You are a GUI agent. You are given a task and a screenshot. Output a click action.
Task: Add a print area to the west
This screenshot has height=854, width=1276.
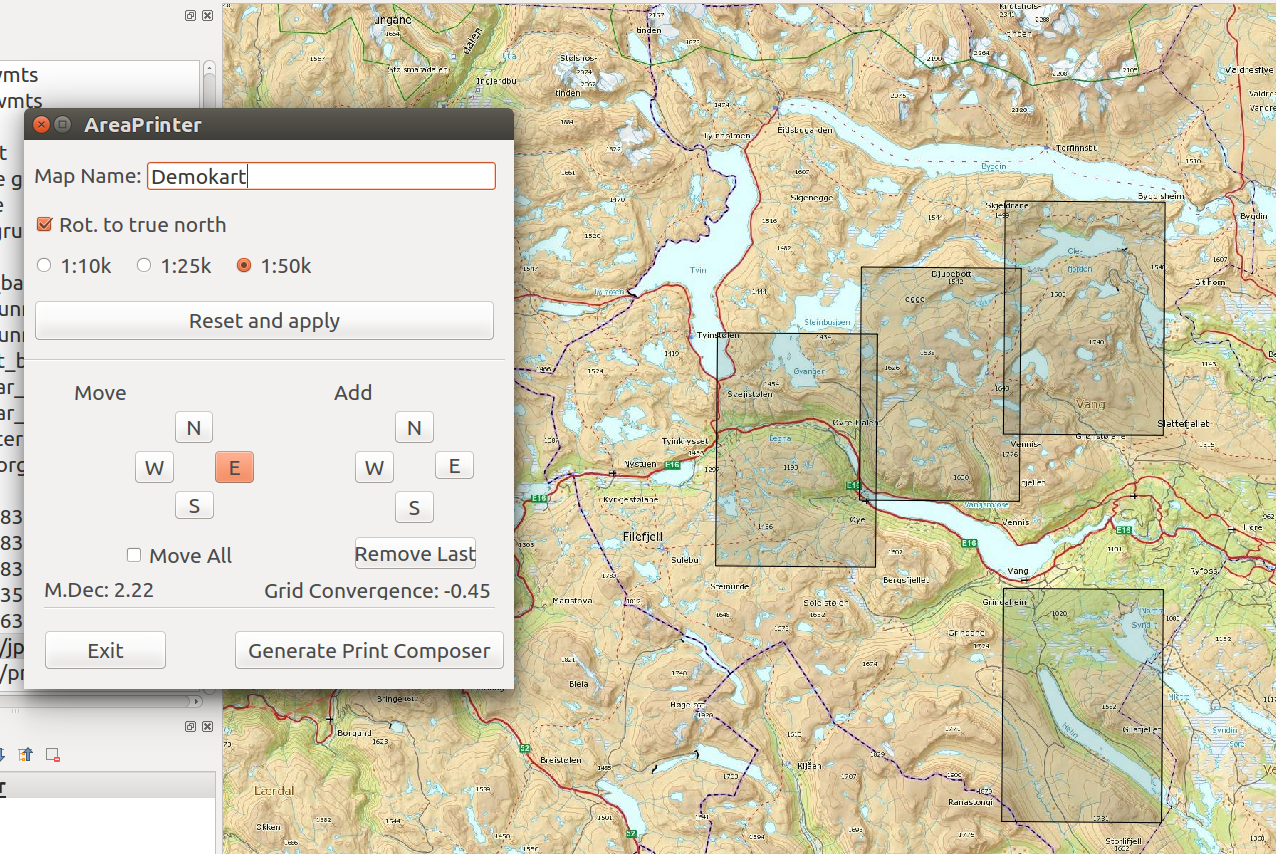[x=374, y=467]
